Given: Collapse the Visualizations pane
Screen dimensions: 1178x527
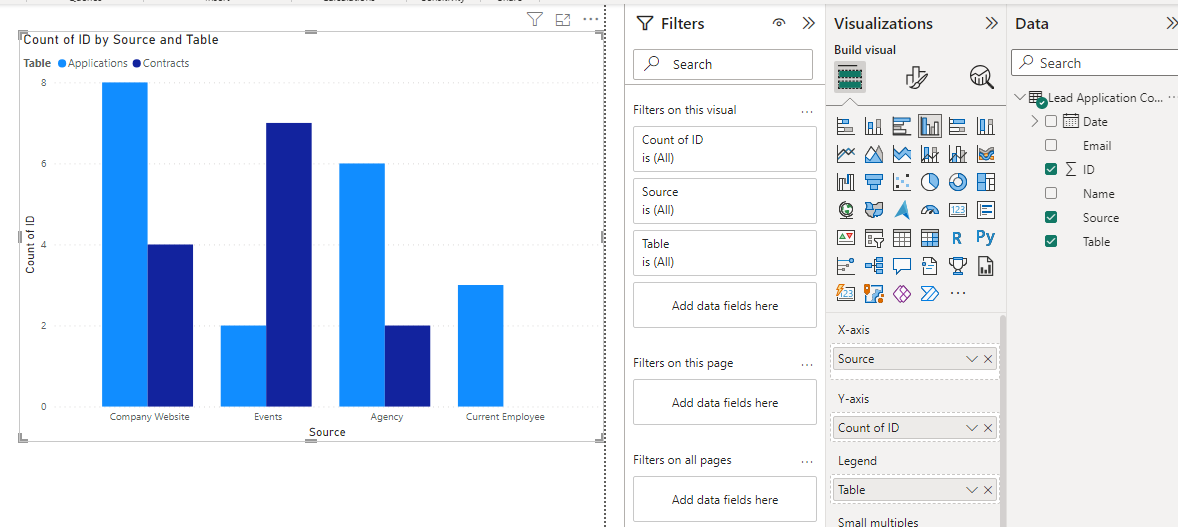Looking at the screenshot, I should click(x=991, y=23).
